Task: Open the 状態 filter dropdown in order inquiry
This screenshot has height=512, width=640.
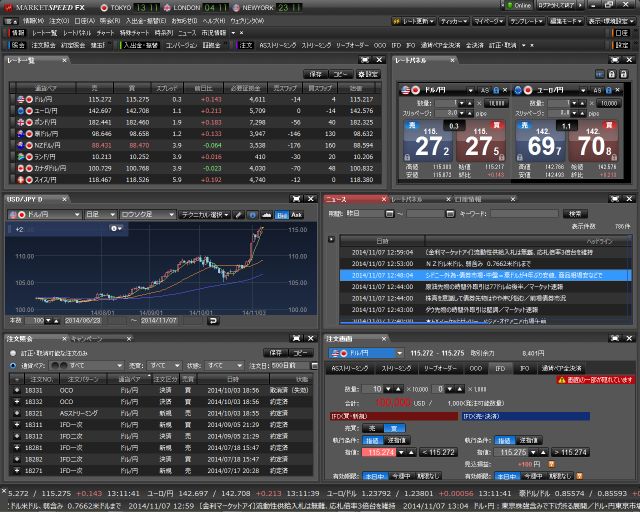Action: (x=225, y=365)
